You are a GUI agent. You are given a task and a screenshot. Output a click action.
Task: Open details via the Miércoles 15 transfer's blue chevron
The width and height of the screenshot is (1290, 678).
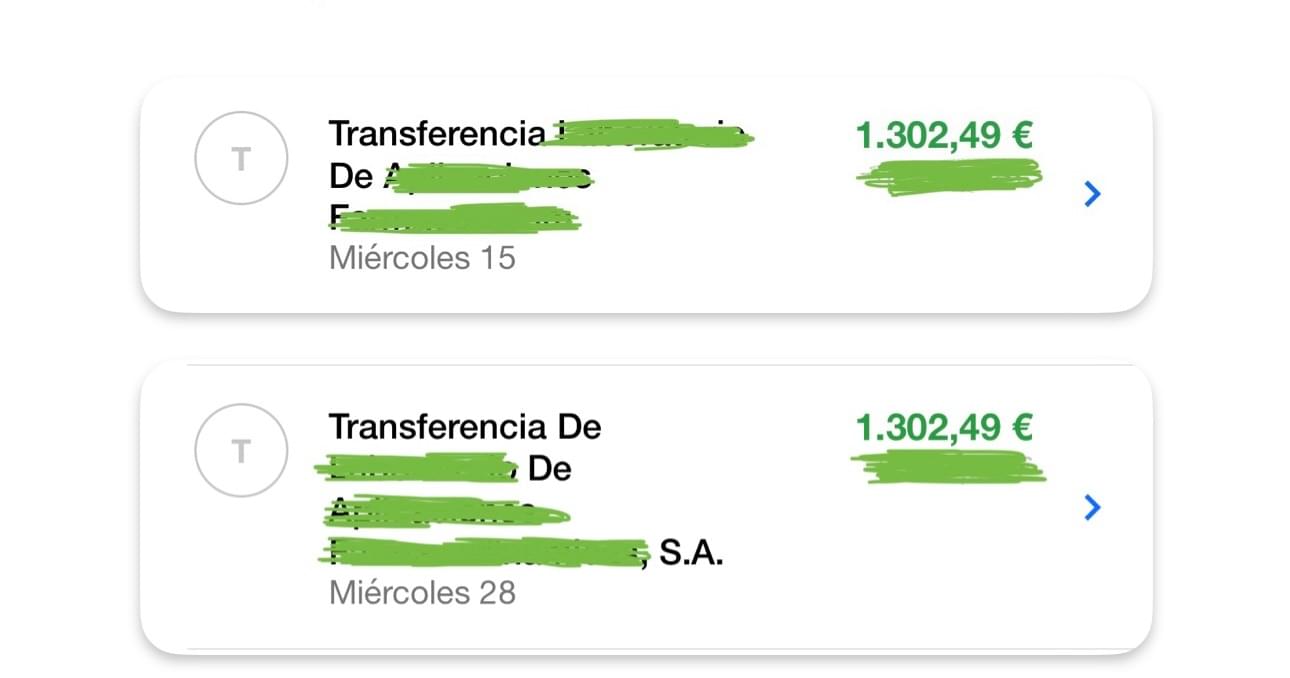coord(1092,194)
